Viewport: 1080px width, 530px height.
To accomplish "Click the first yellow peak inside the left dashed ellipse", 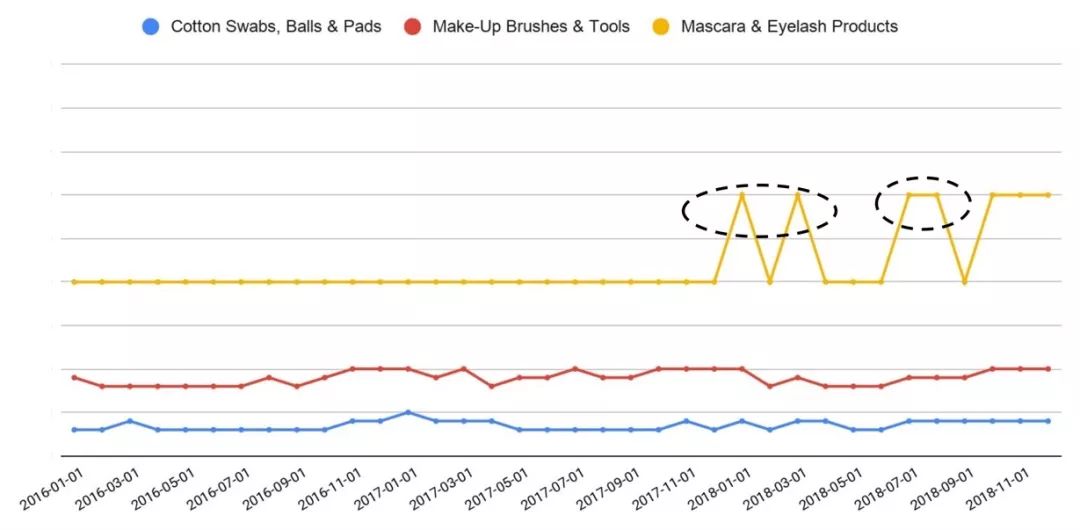I will (x=742, y=195).
